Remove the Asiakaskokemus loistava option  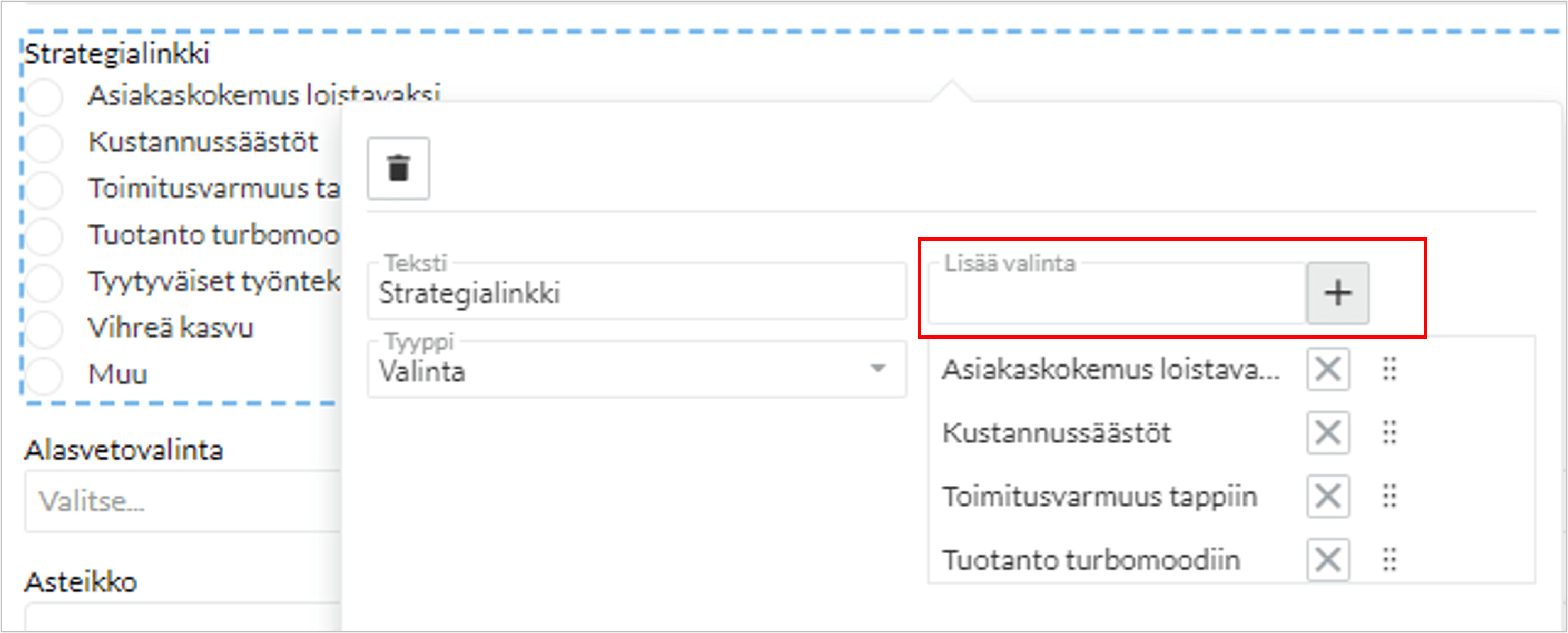coord(1328,369)
